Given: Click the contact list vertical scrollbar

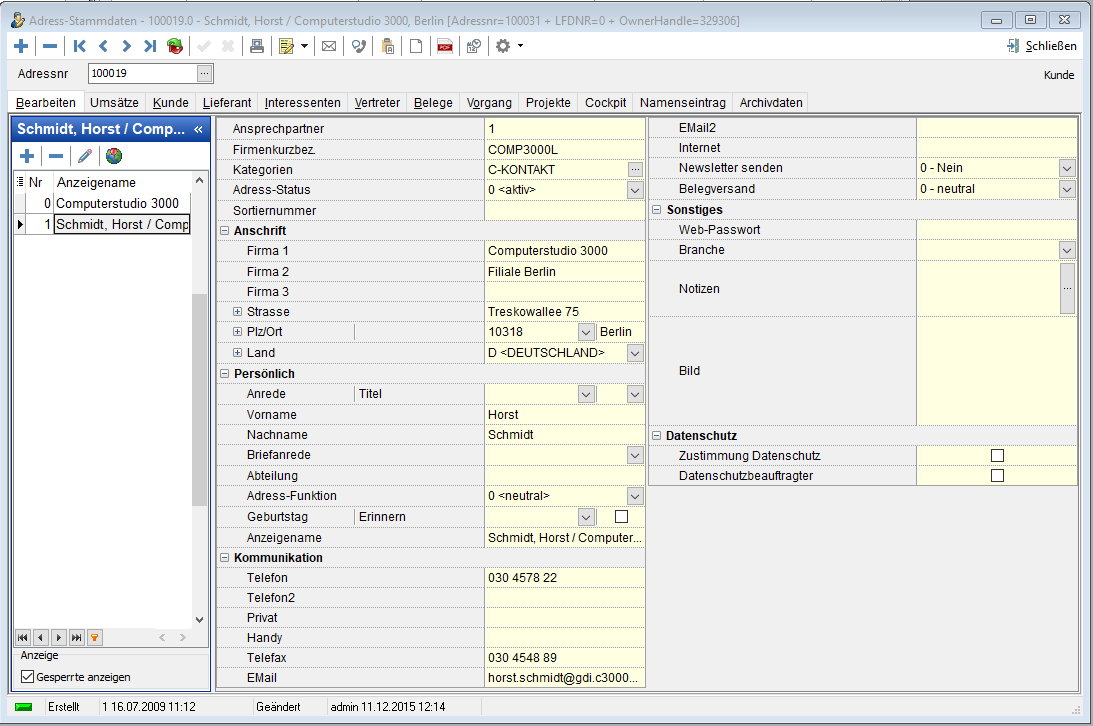Looking at the screenshot, I should point(199,400).
